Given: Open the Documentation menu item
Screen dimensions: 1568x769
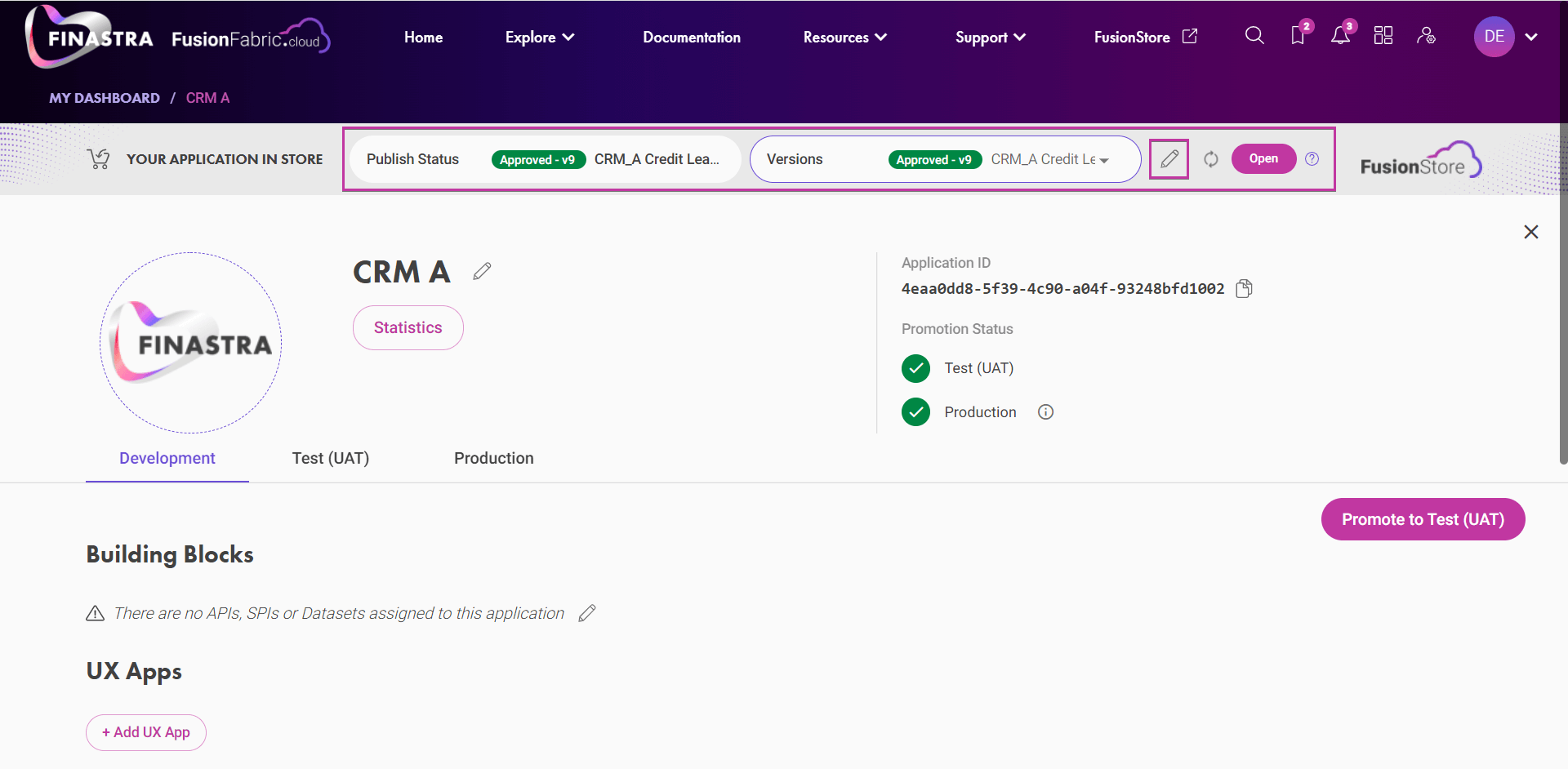Looking at the screenshot, I should (x=691, y=37).
